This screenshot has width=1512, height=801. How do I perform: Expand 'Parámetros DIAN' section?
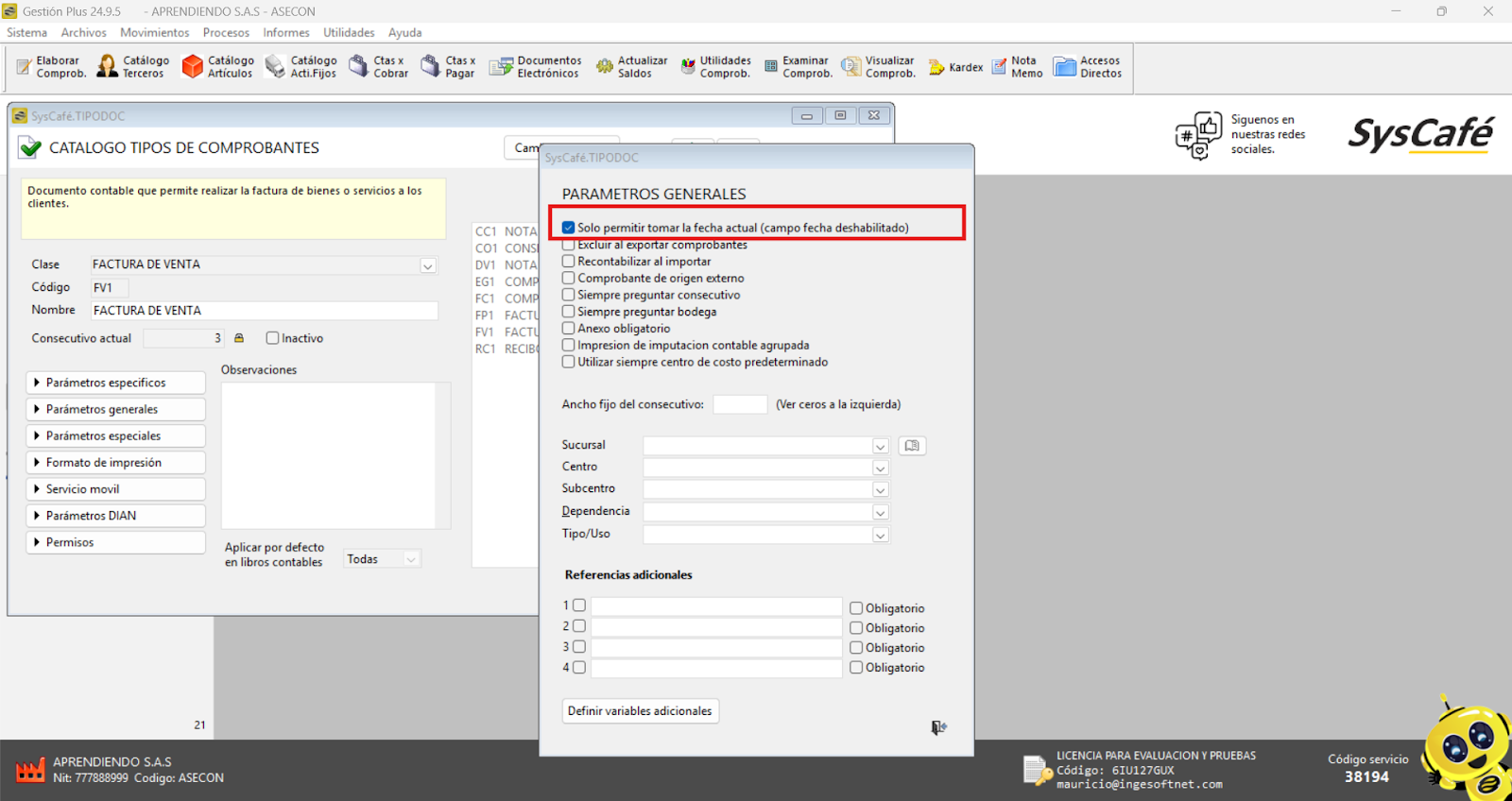click(115, 516)
